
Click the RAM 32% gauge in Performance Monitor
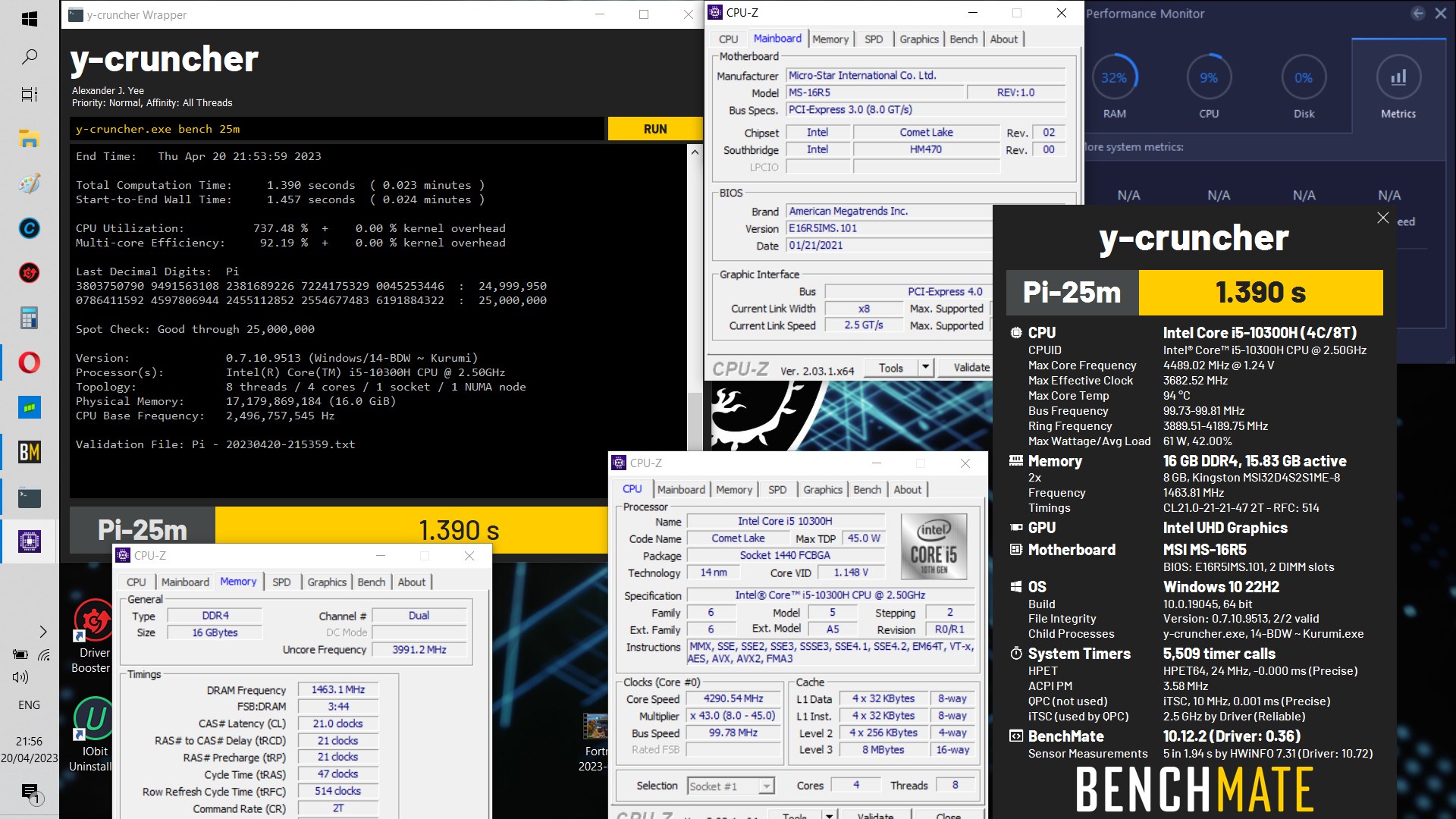[1114, 78]
